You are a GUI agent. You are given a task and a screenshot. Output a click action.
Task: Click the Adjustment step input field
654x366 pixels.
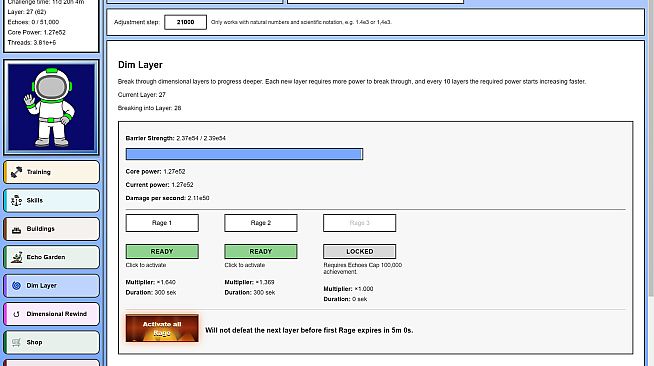(x=185, y=22)
